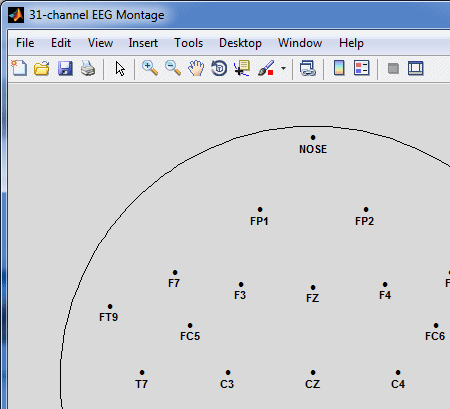Open the Tools menu

[188, 43]
